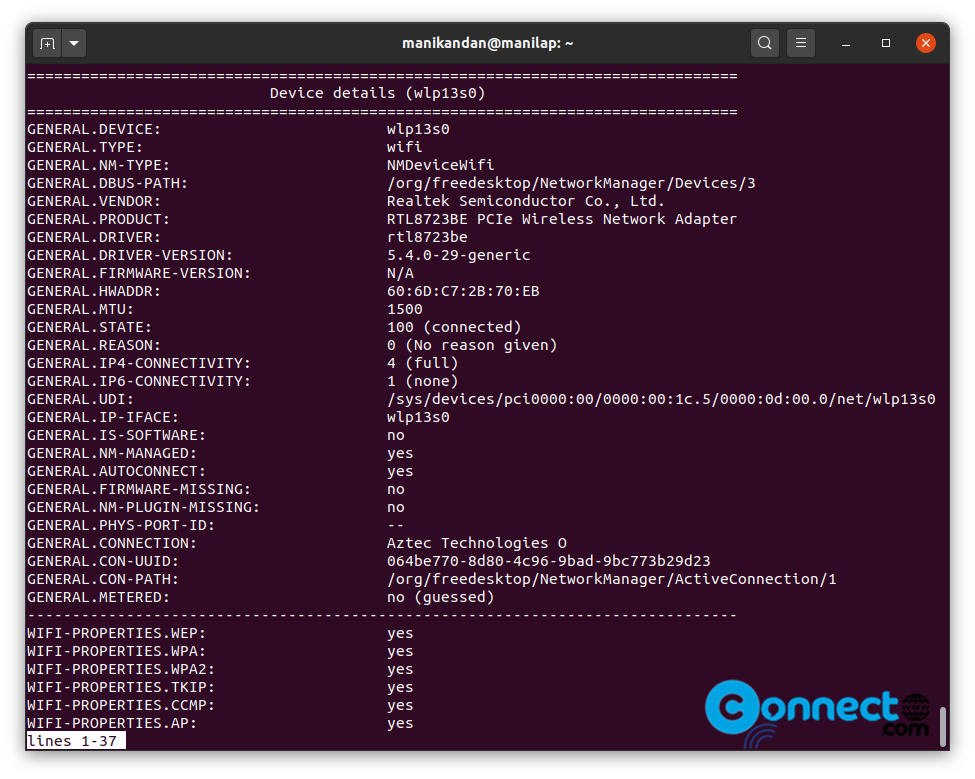This screenshot has width=975, height=779.
Task: Click IP4 connectivity value 4 (full)
Action: 422,363
